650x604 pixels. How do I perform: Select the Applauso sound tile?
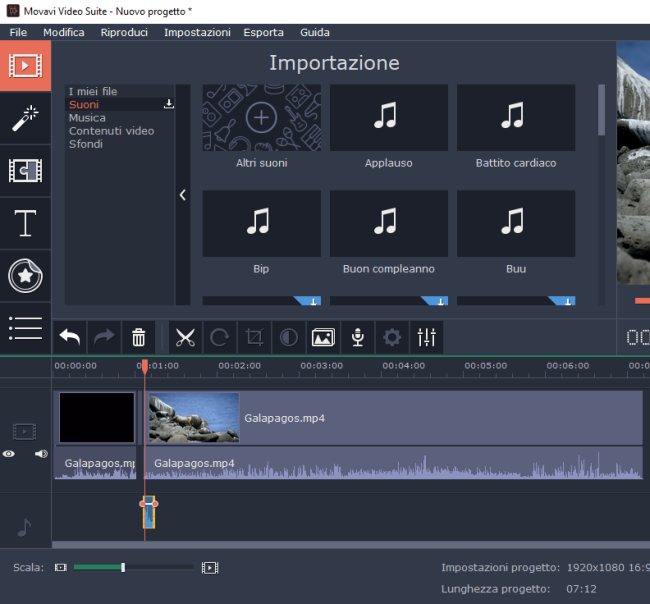point(389,118)
